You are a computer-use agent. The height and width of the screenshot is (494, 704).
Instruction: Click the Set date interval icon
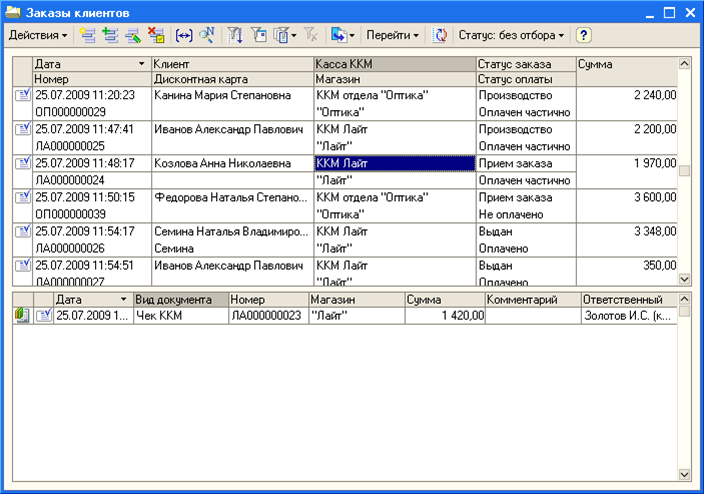tap(184, 35)
